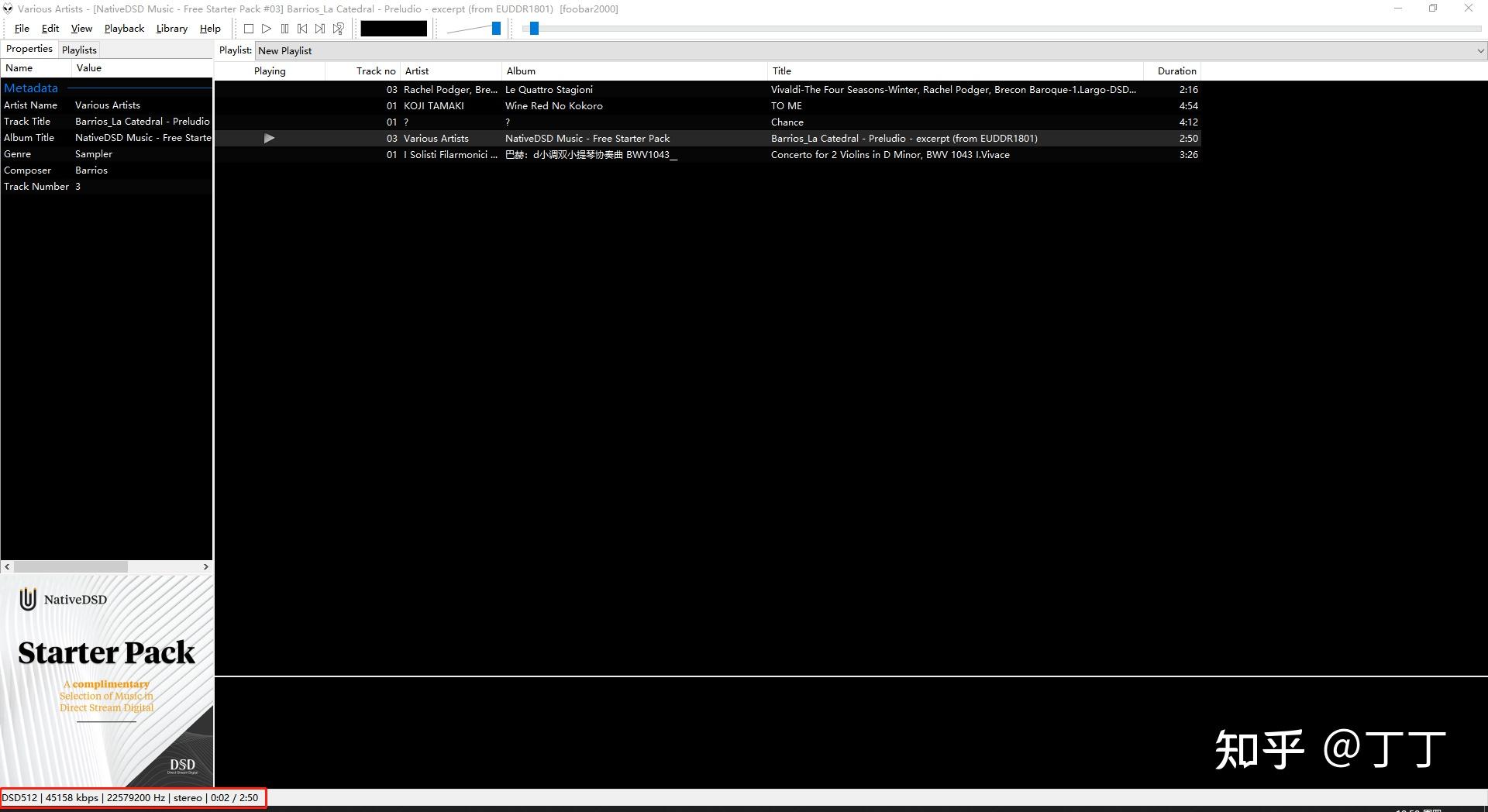Viewport: 1488px width, 812px height.
Task: Select the Track Number property row
Action: coord(106,187)
